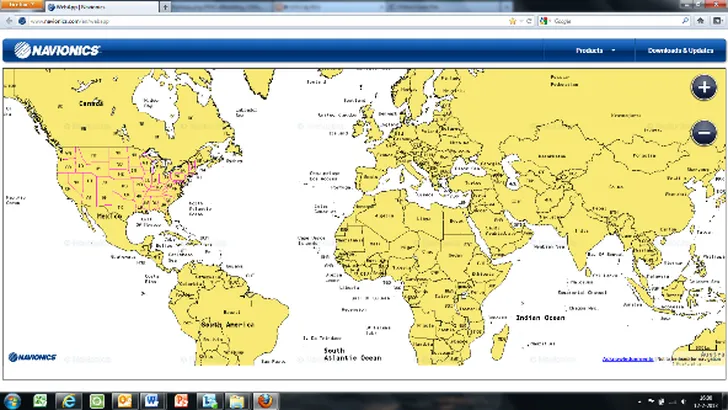Image resolution: width=728 pixels, height=410 pixels.
Task: Launch Microsoft Word from the taskbar
Action: point(147,399)
